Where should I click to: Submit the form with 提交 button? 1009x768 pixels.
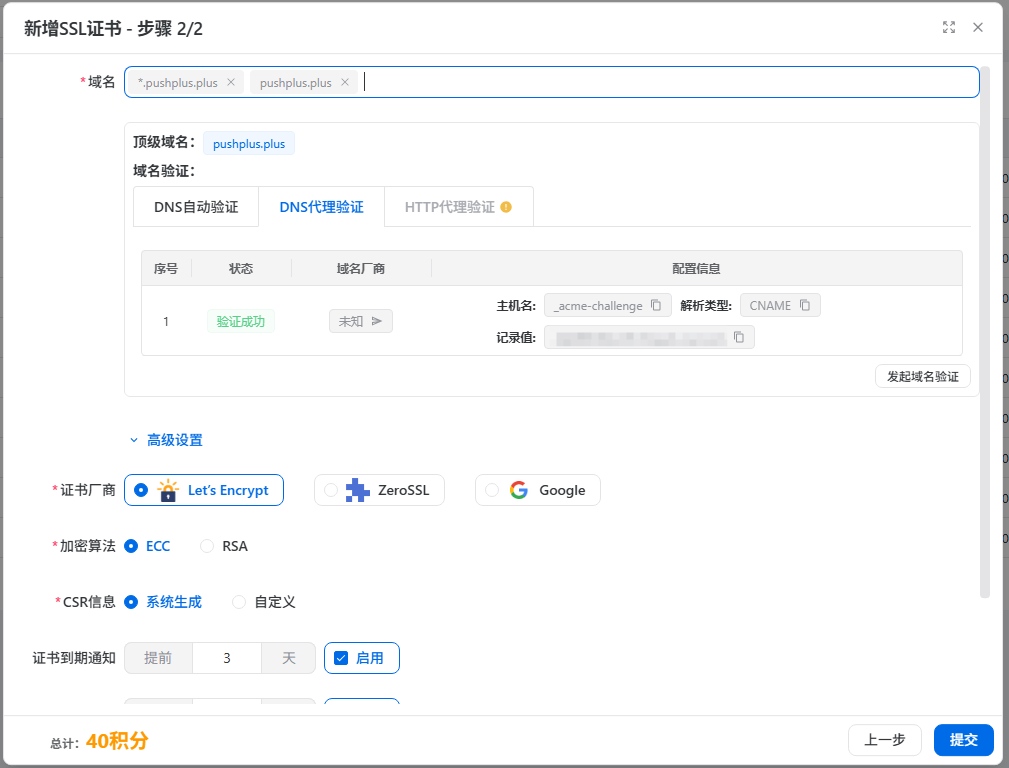[x=963, y=740]
